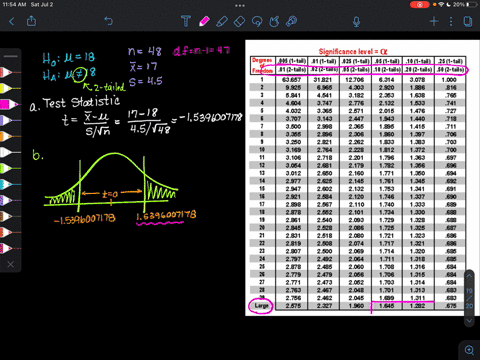
Task: Tap the orange 't=0' label inside the curve
Action: (110, 194)
